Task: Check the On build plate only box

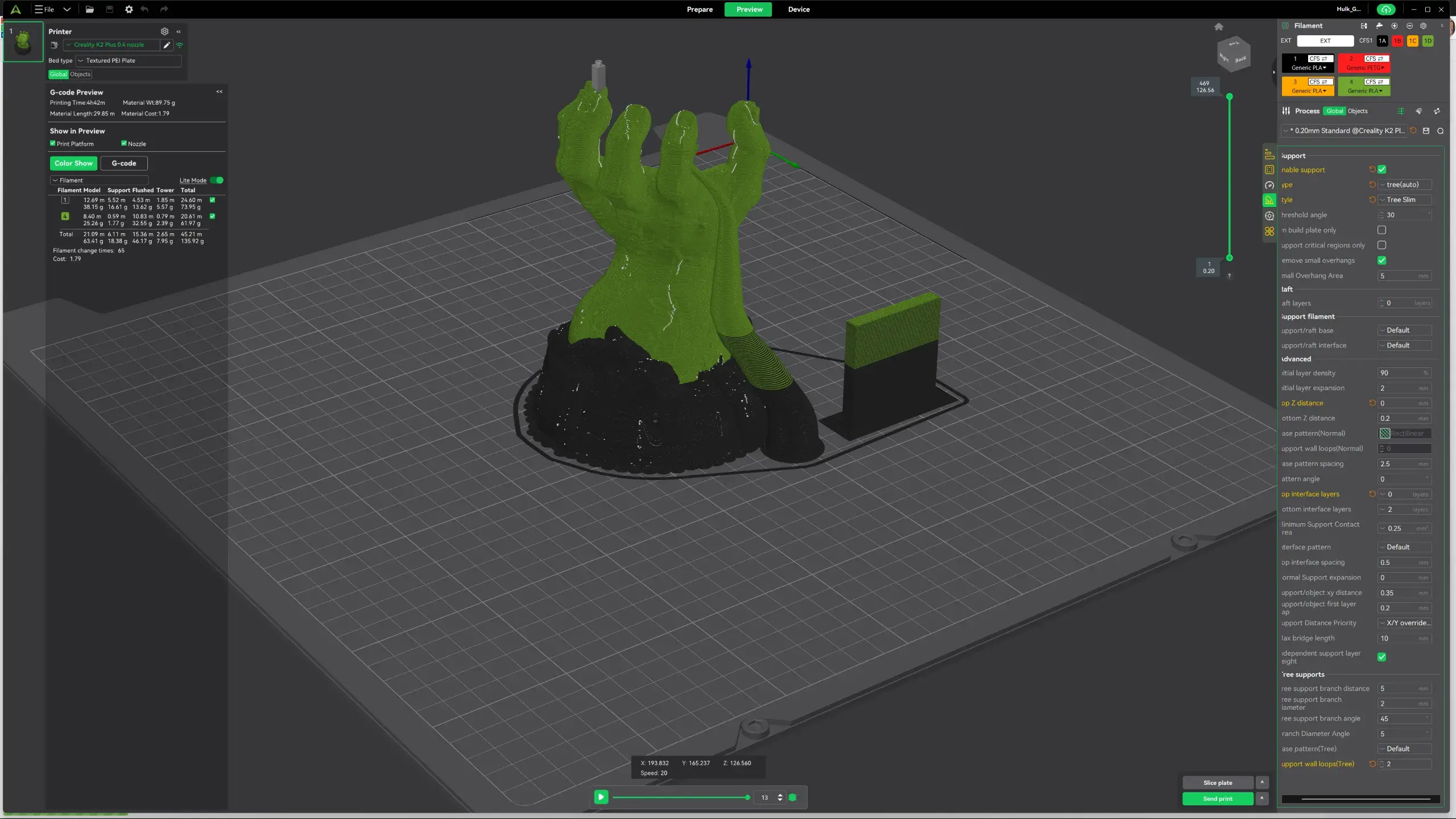Action: point(1382,230)
